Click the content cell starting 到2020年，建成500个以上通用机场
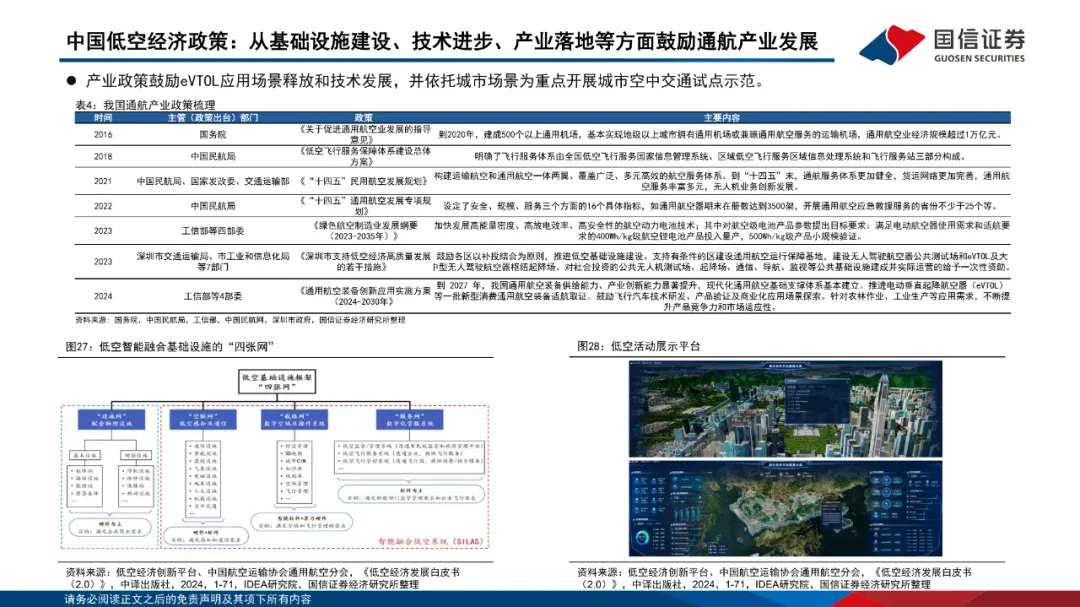This screenshot has height=607, width=1080. 722,134
